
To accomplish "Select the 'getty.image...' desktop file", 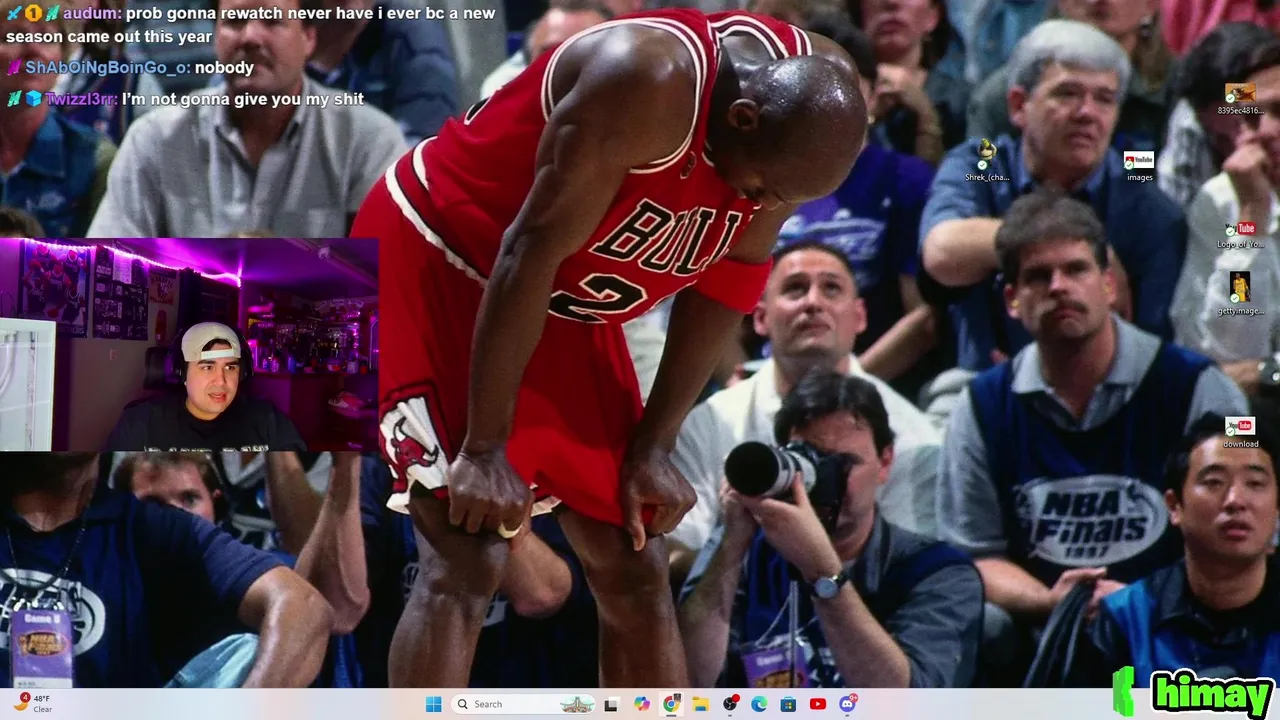I will click(x=1240, y=294).
